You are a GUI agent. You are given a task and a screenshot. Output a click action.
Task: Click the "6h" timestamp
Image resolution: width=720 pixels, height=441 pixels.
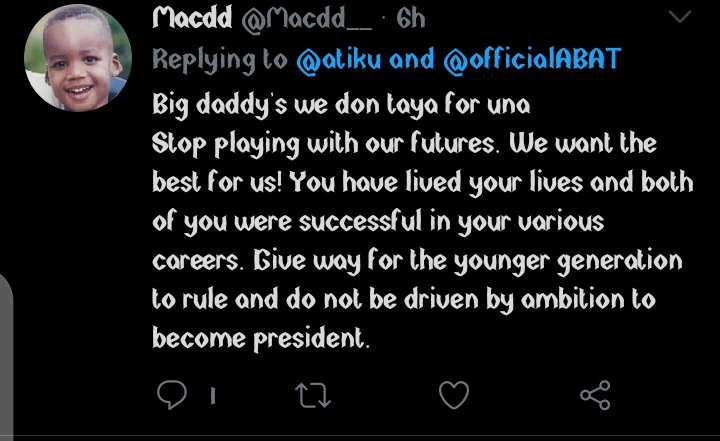point(410,18)
